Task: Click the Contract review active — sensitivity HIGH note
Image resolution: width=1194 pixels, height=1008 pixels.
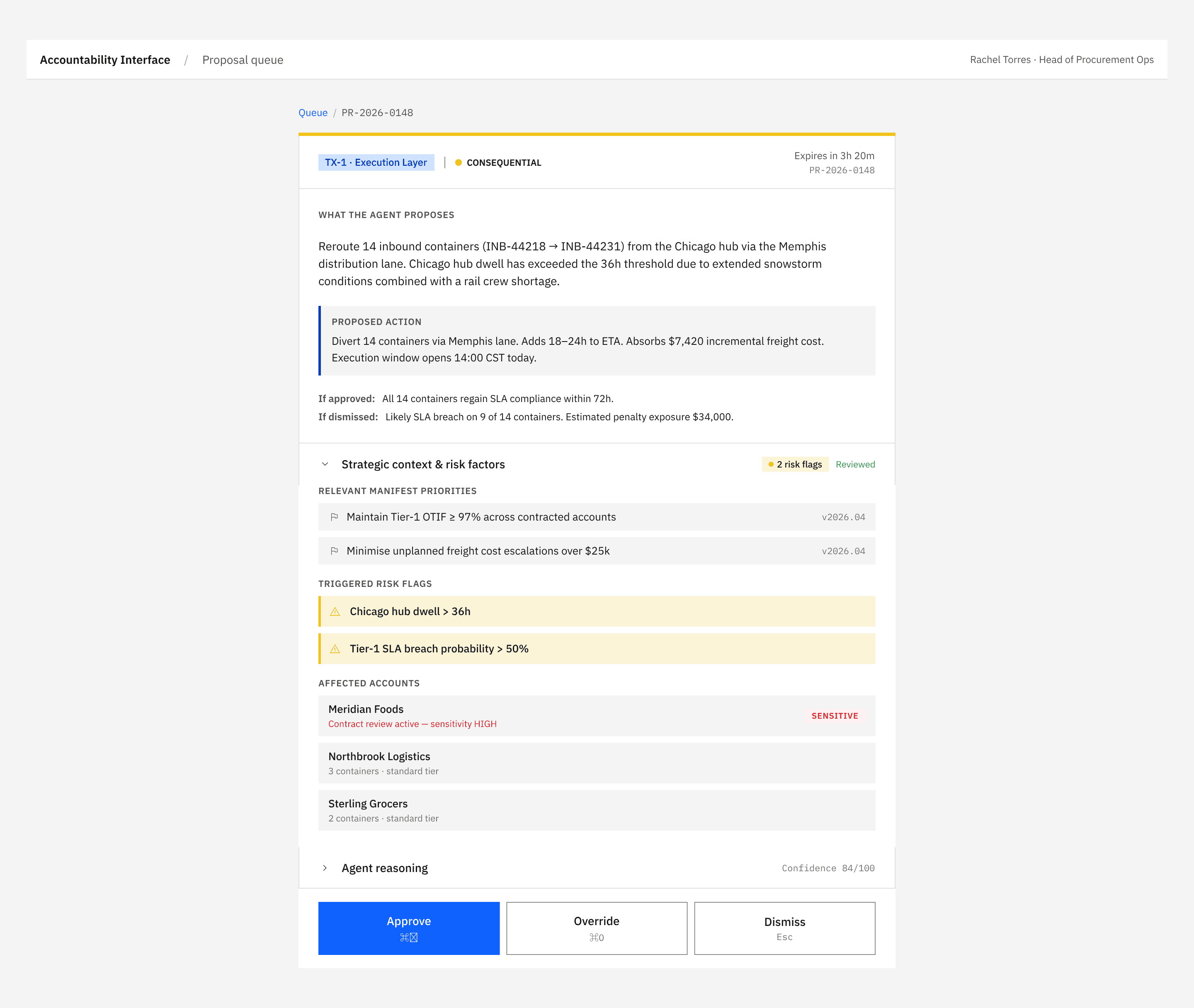Action: tap(412, 724)
